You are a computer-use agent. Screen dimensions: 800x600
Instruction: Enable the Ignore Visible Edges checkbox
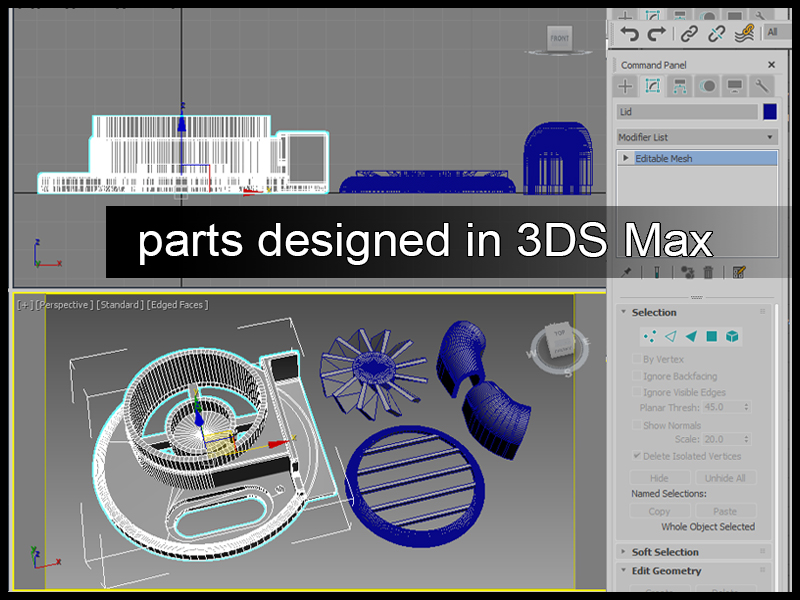637,392
